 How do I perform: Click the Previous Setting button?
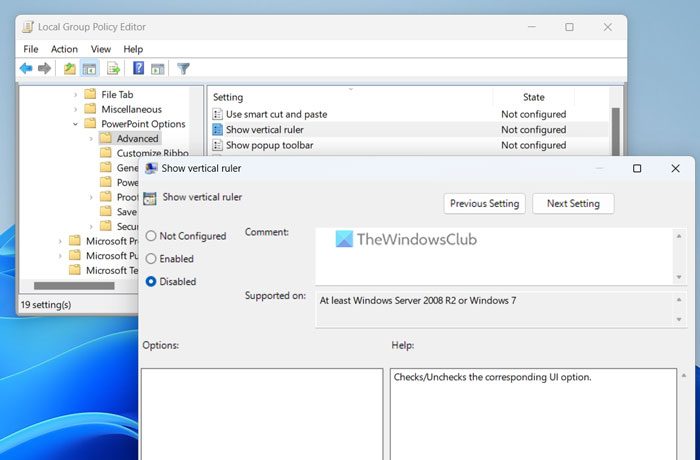pyautogui.click(x=484, y=204)
